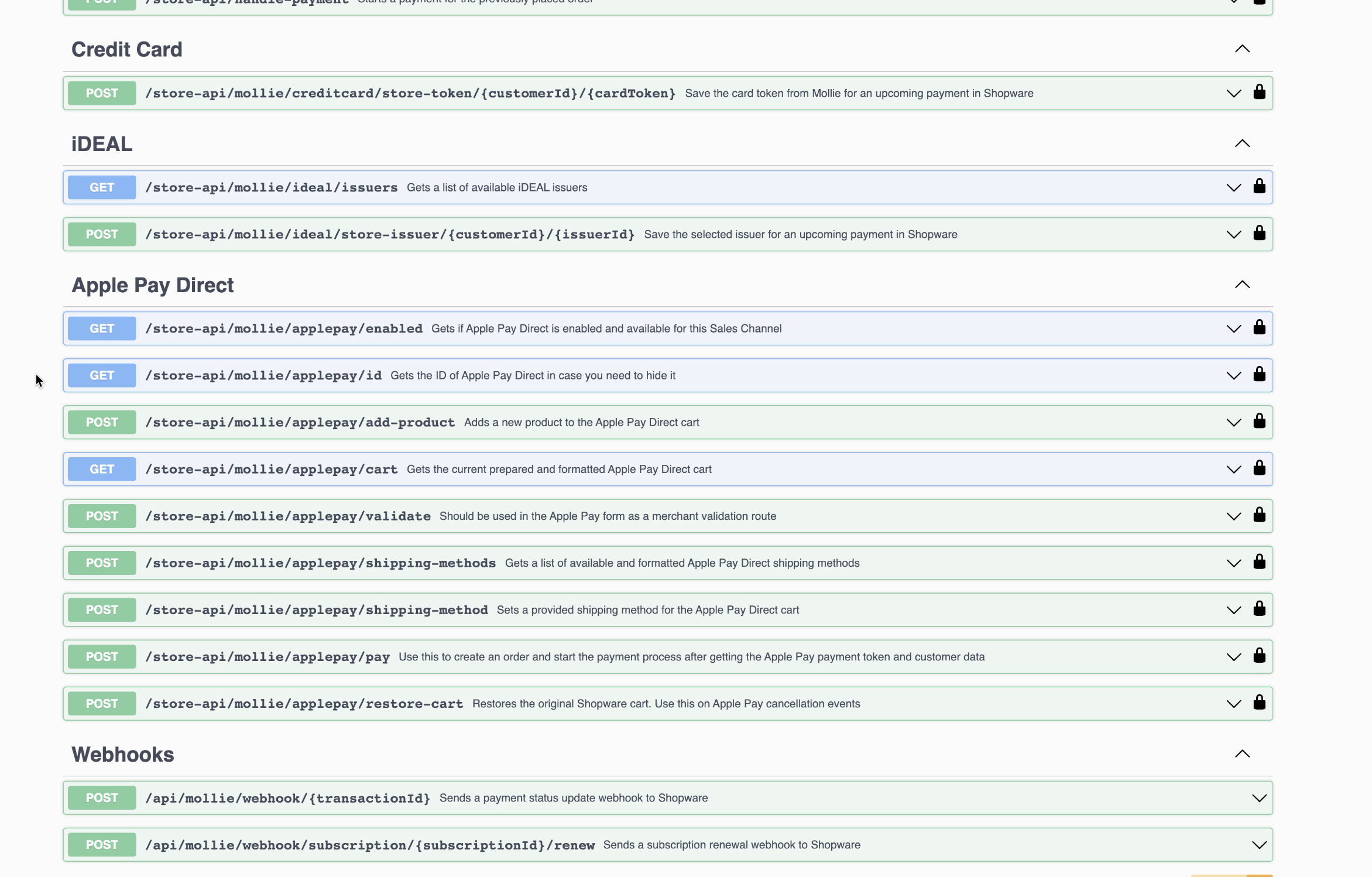Click GET badge on ideal/issuers row
The width and height of the screenshot is (1372, 877).
point(102,187)
